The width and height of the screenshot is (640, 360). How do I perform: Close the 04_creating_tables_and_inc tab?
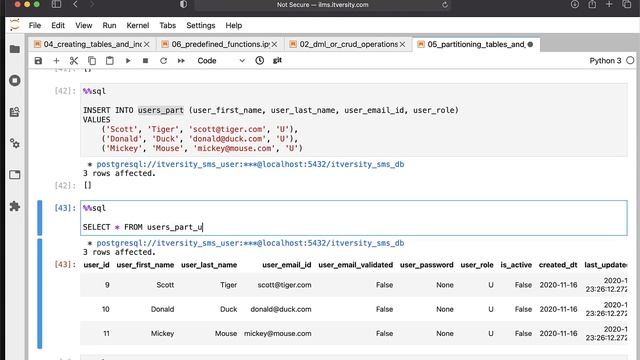(x=147, y=44)
